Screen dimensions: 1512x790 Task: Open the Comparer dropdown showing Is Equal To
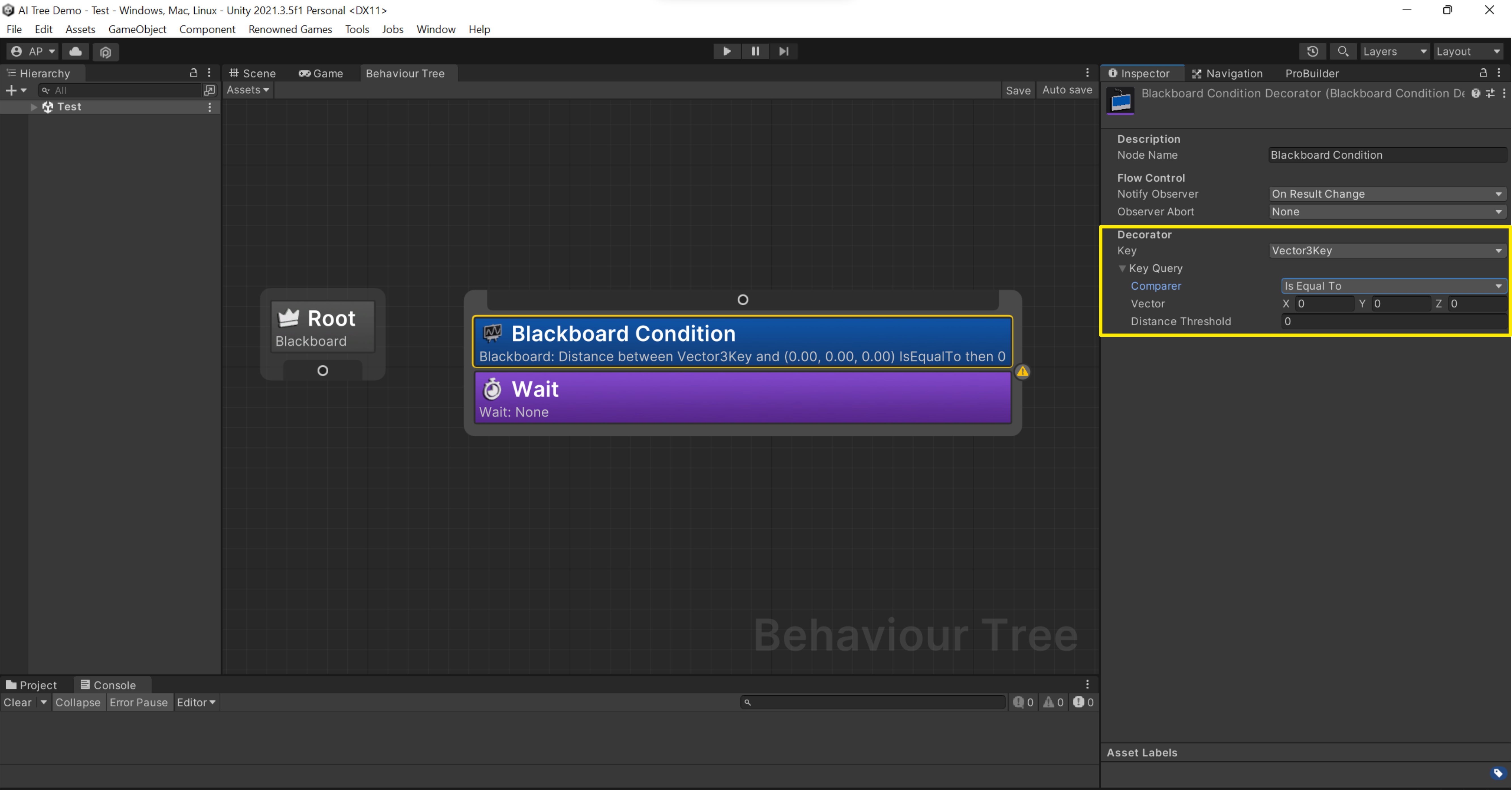(1392, 286)
